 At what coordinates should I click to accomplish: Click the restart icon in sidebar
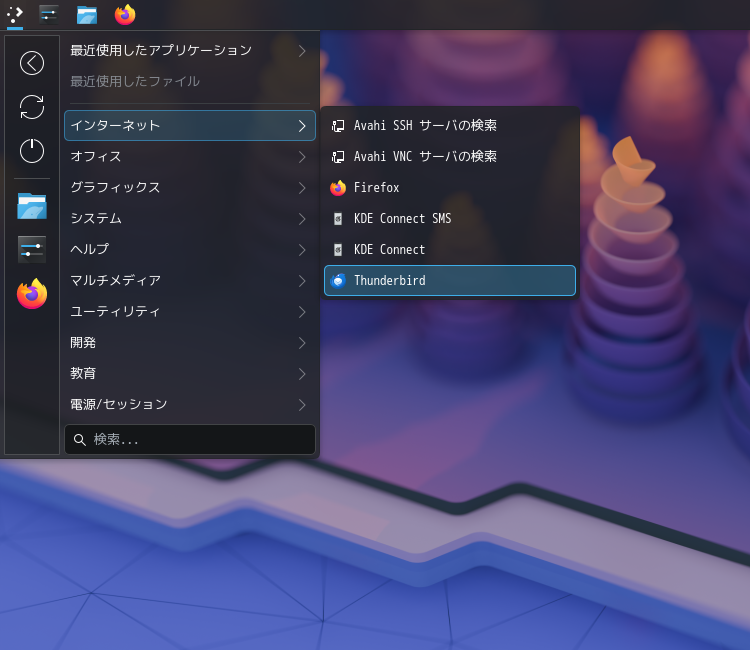32,107
